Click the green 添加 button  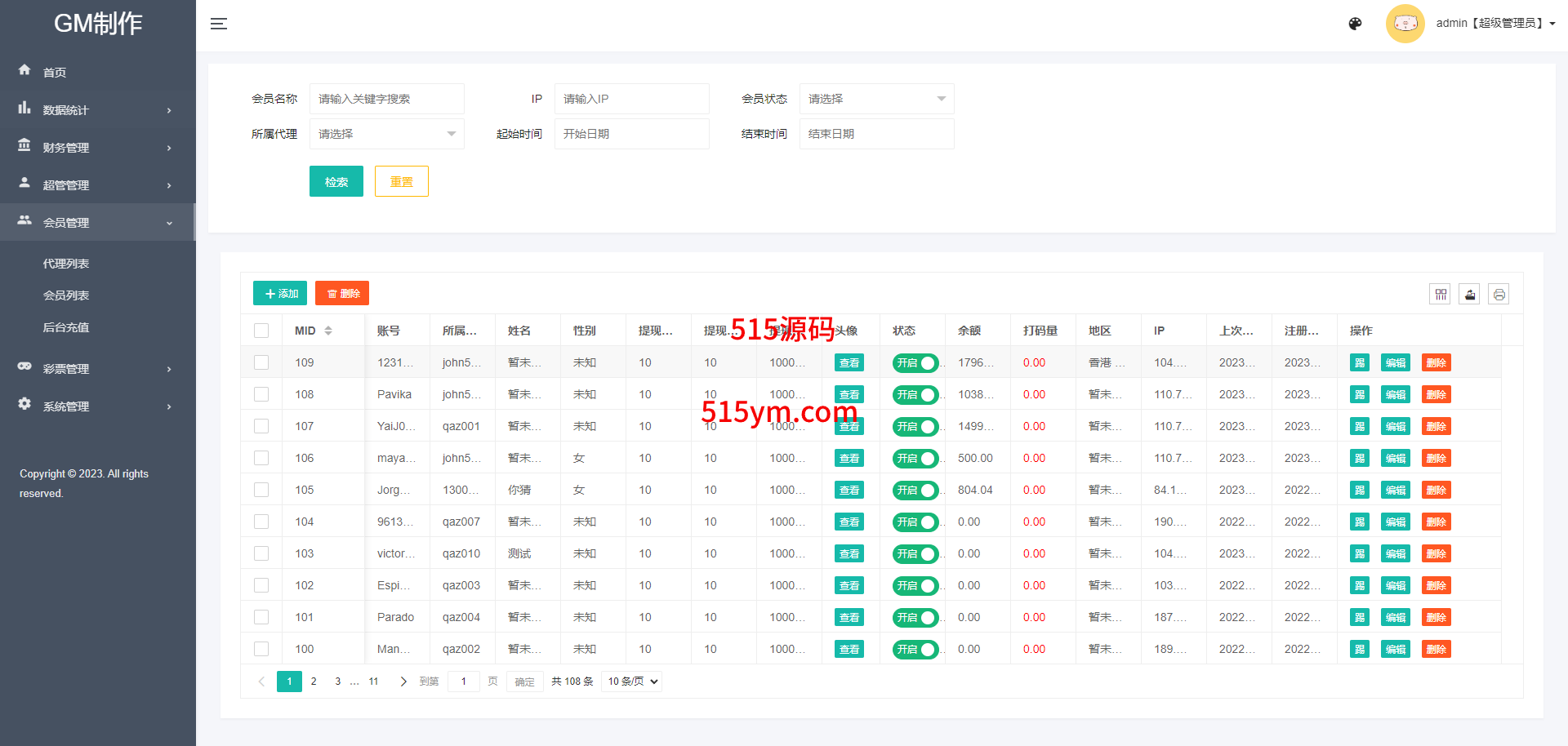[x=280, y=294]
